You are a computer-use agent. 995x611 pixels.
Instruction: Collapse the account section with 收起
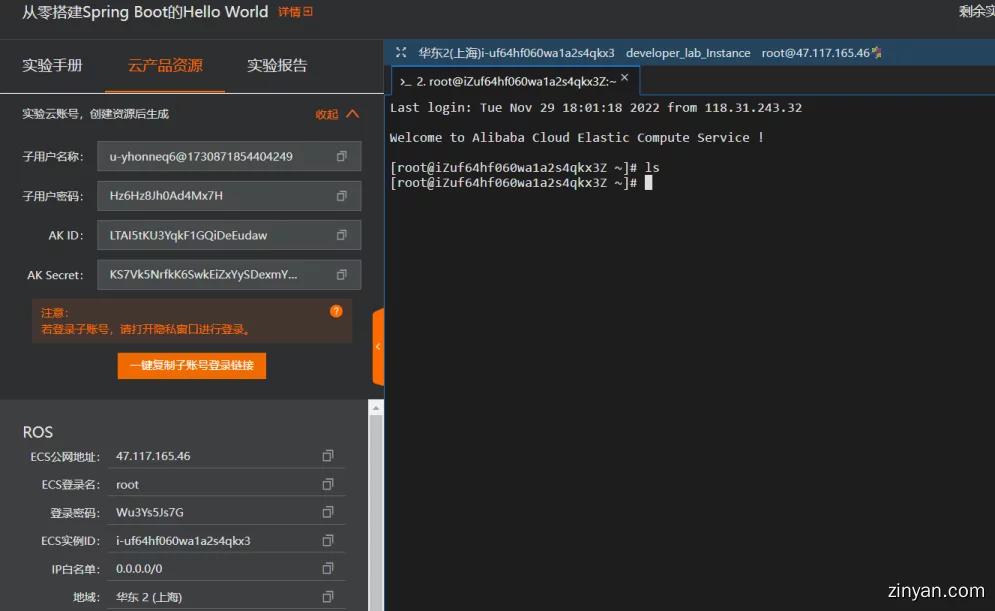click(x=337, y=114)
